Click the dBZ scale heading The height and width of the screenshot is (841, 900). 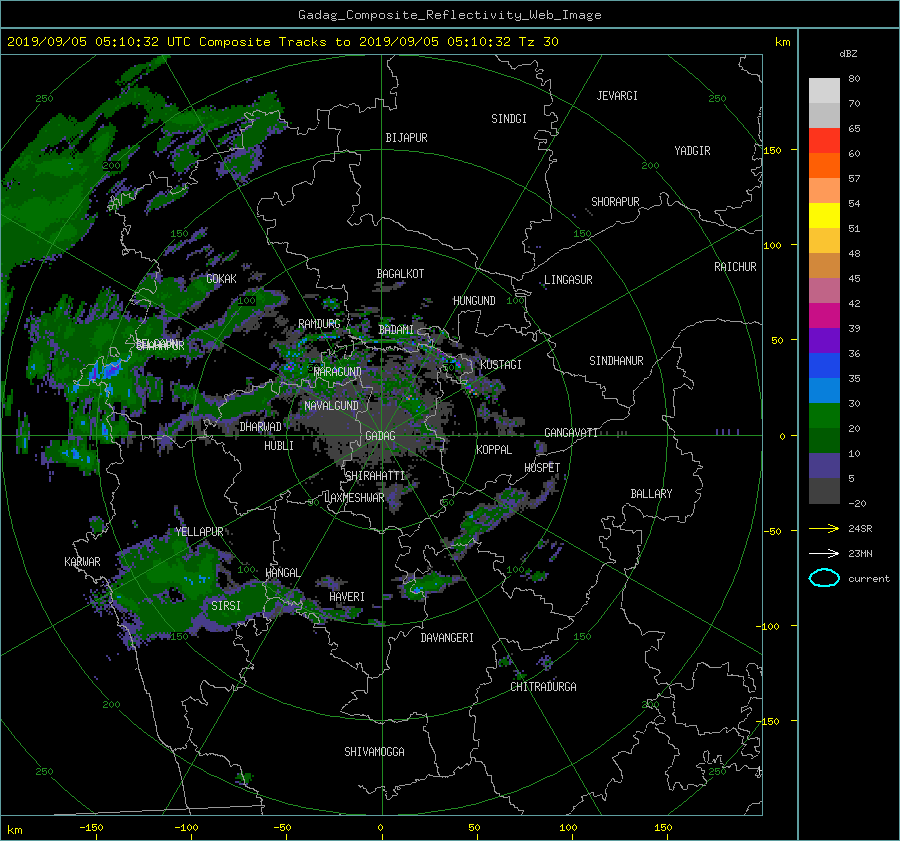(848, 54)
